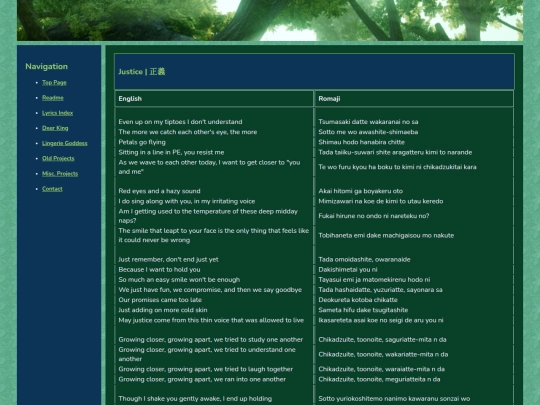Click "Ikasareteta asai koe no seigi de aru you ni"

pos(381,320)
